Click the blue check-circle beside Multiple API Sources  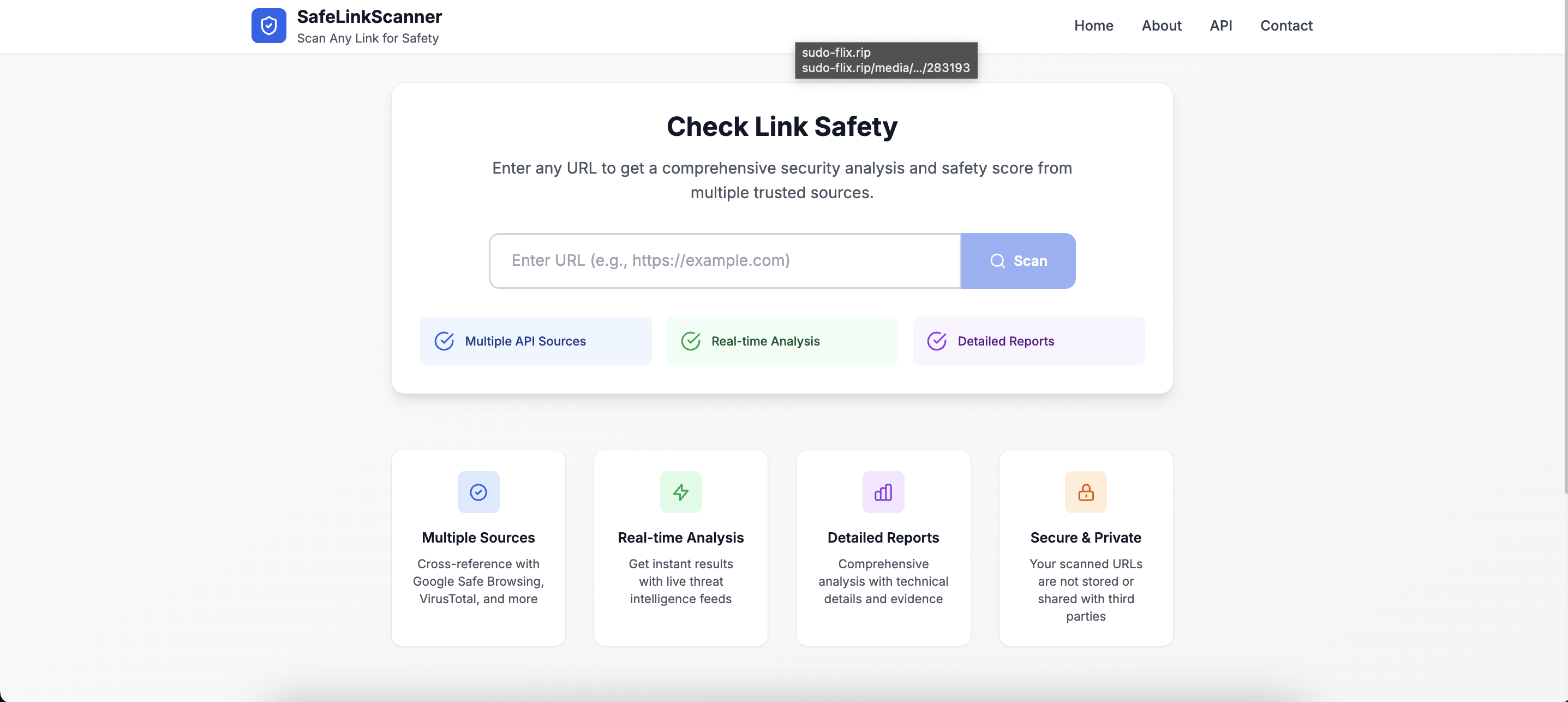(x=444, y=341)
